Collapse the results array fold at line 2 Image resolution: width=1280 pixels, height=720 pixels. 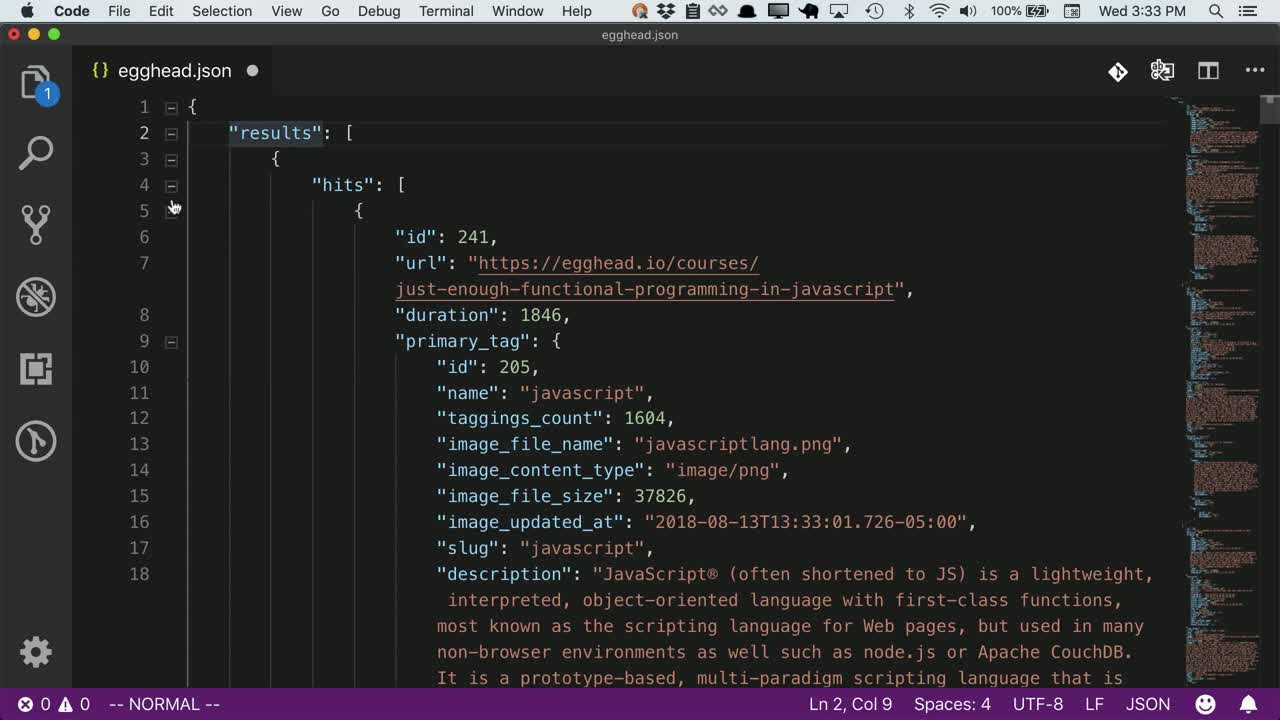tap(171, 133)
